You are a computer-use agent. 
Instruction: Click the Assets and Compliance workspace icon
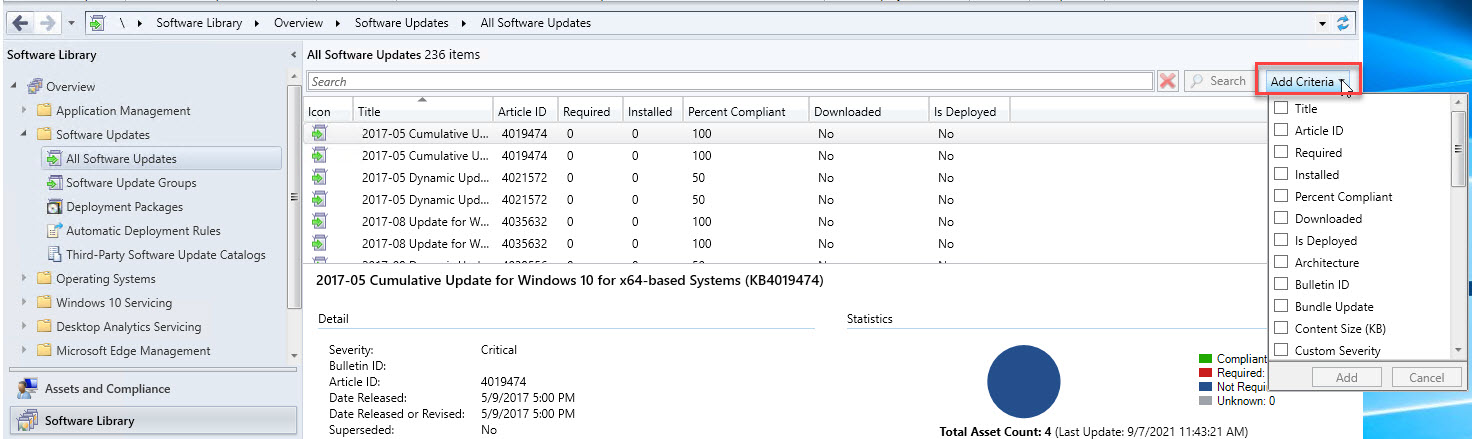[27, 389]
